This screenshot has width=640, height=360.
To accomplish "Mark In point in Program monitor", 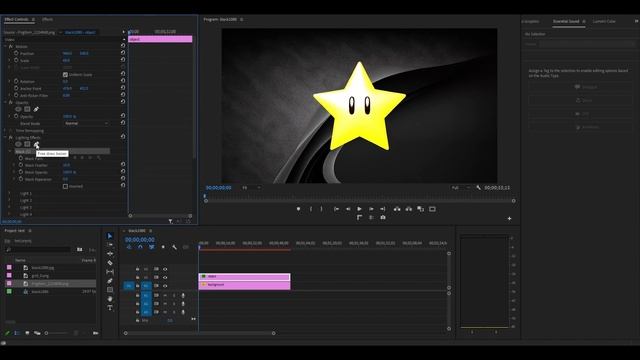I will click(311, 209).
